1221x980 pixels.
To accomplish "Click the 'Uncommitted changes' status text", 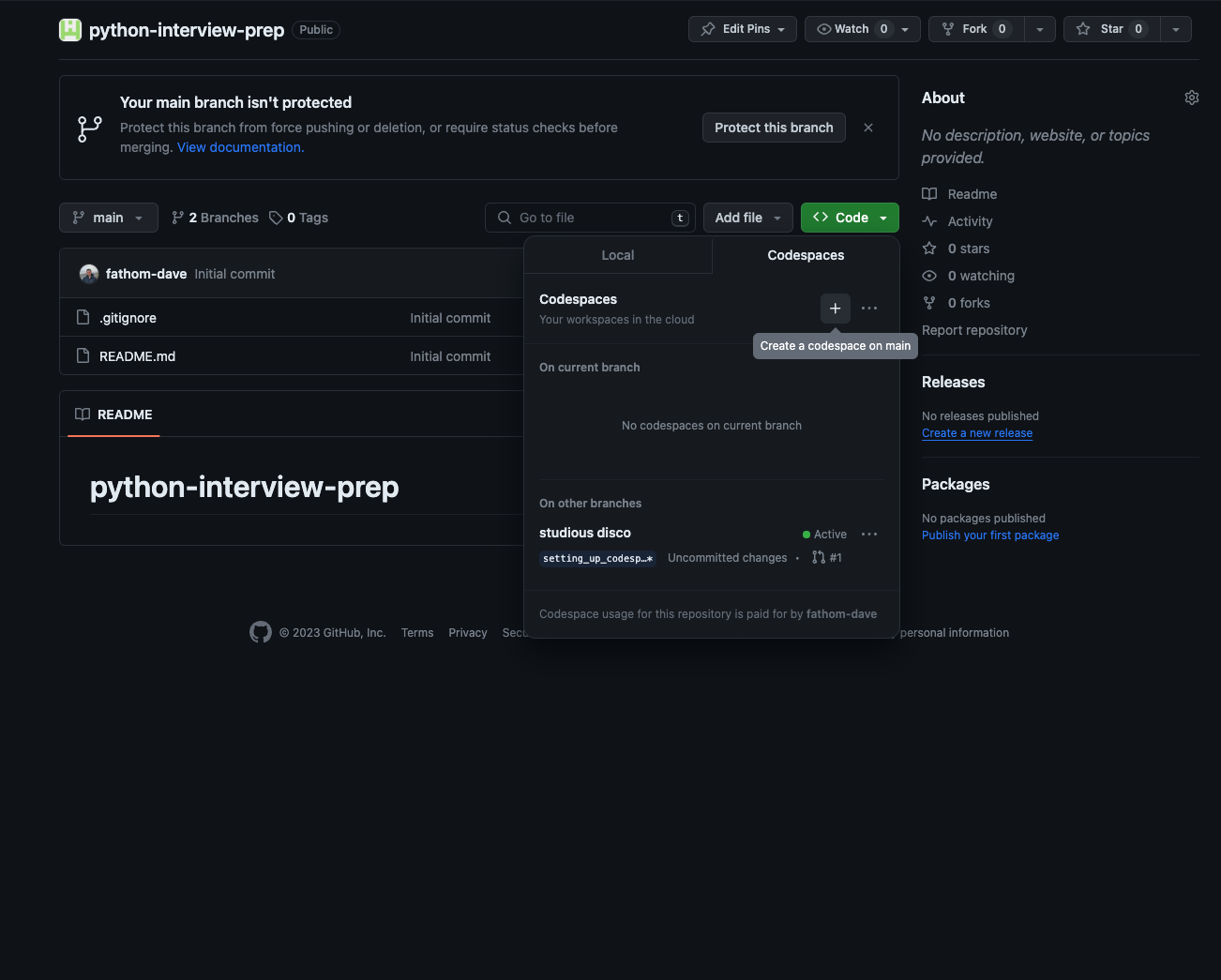I will (728, 558).
